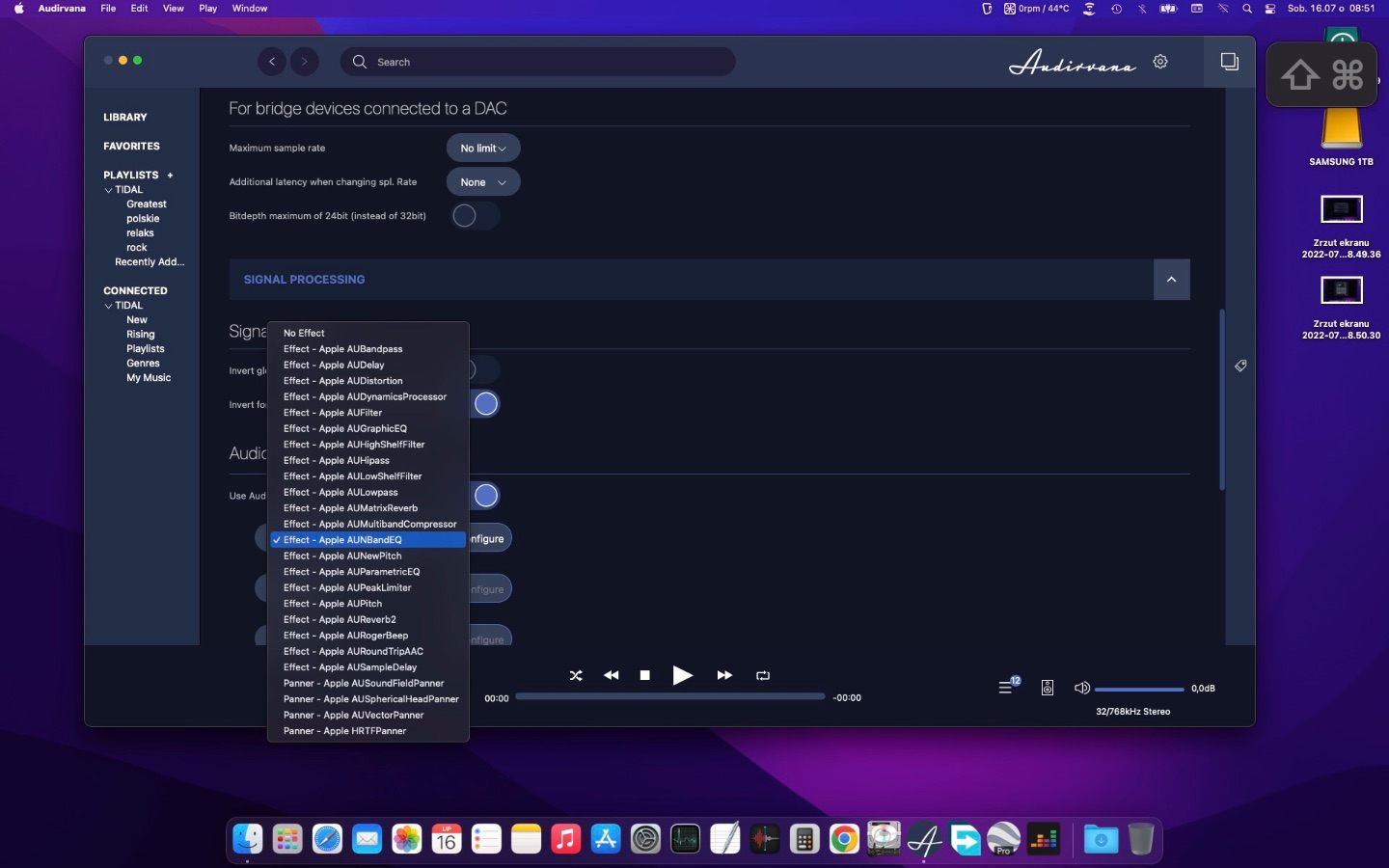Go forward with the right arrow
1389x868 pixels.
[305, 62]
